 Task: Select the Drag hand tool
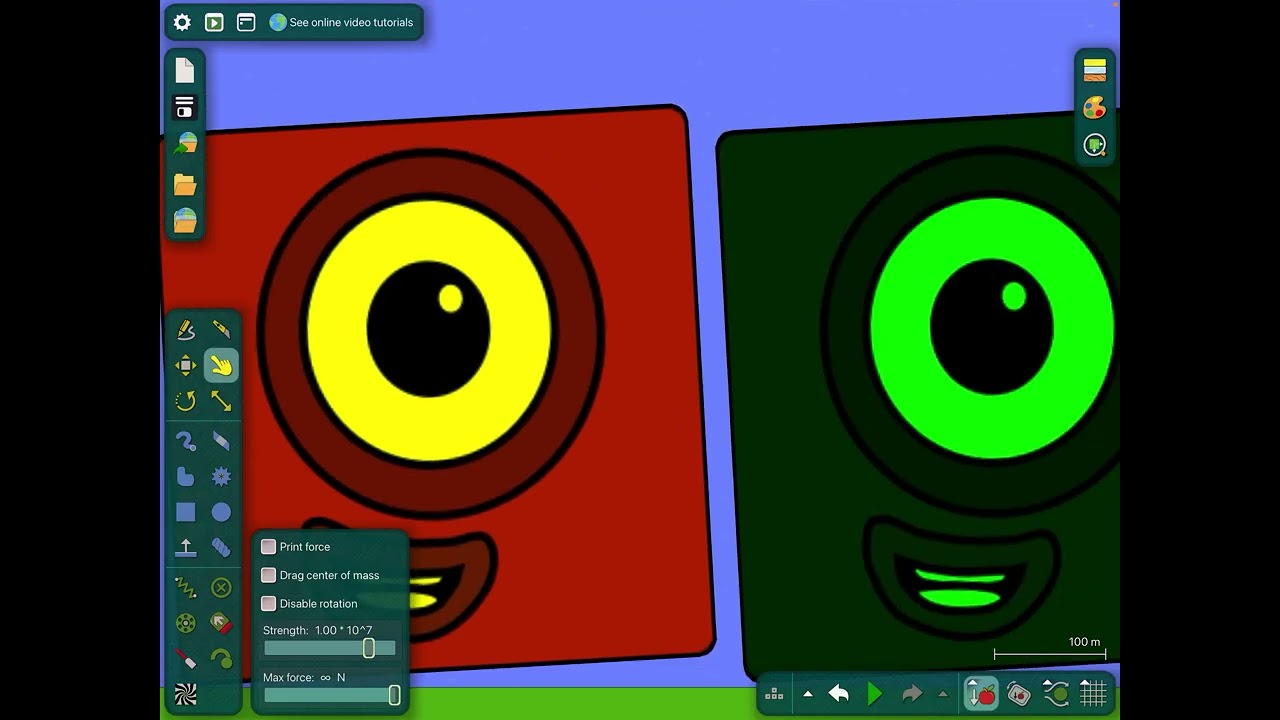point(221,366)
